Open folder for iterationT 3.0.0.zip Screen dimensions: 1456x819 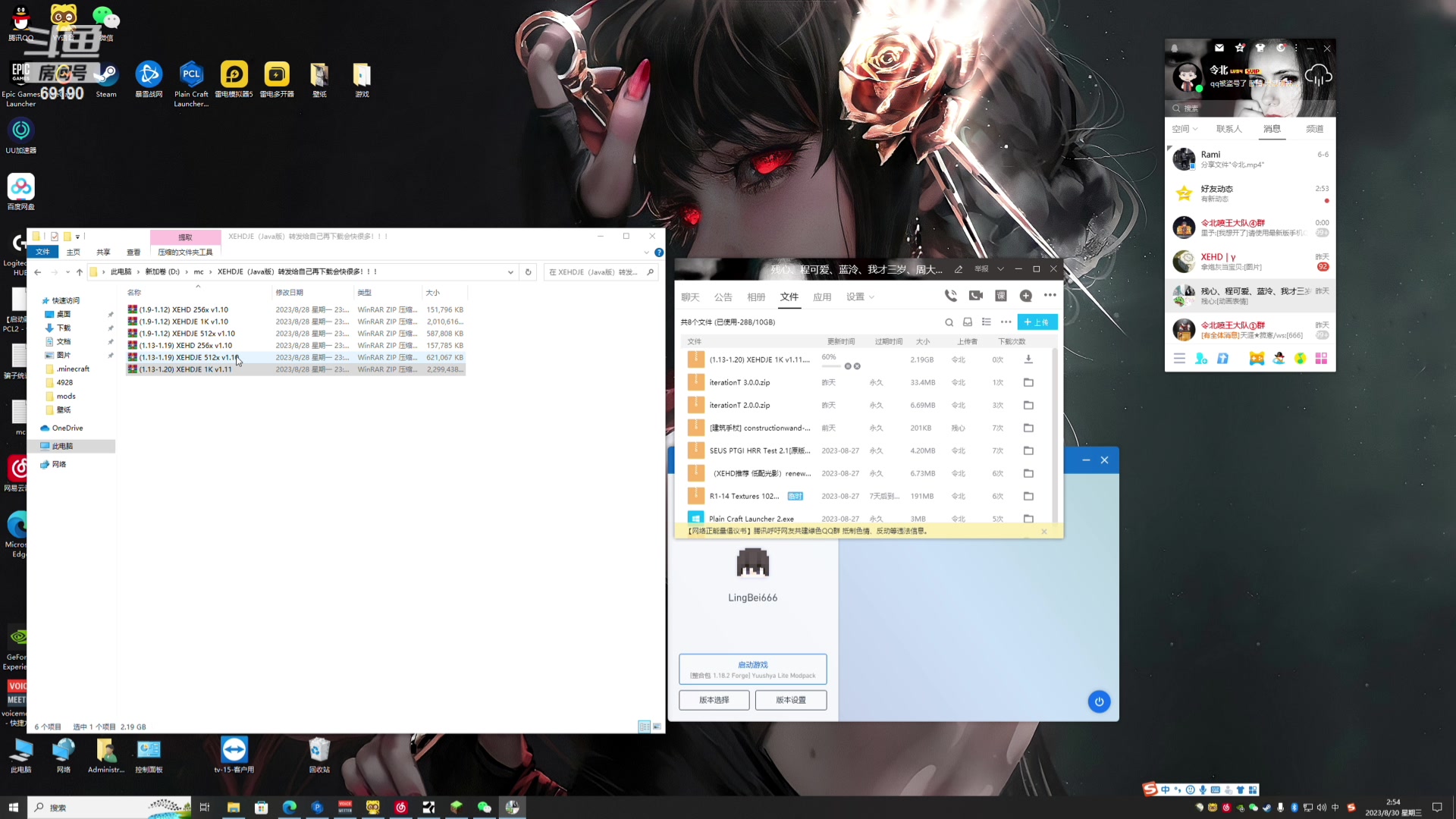(x=1028, y=382)
